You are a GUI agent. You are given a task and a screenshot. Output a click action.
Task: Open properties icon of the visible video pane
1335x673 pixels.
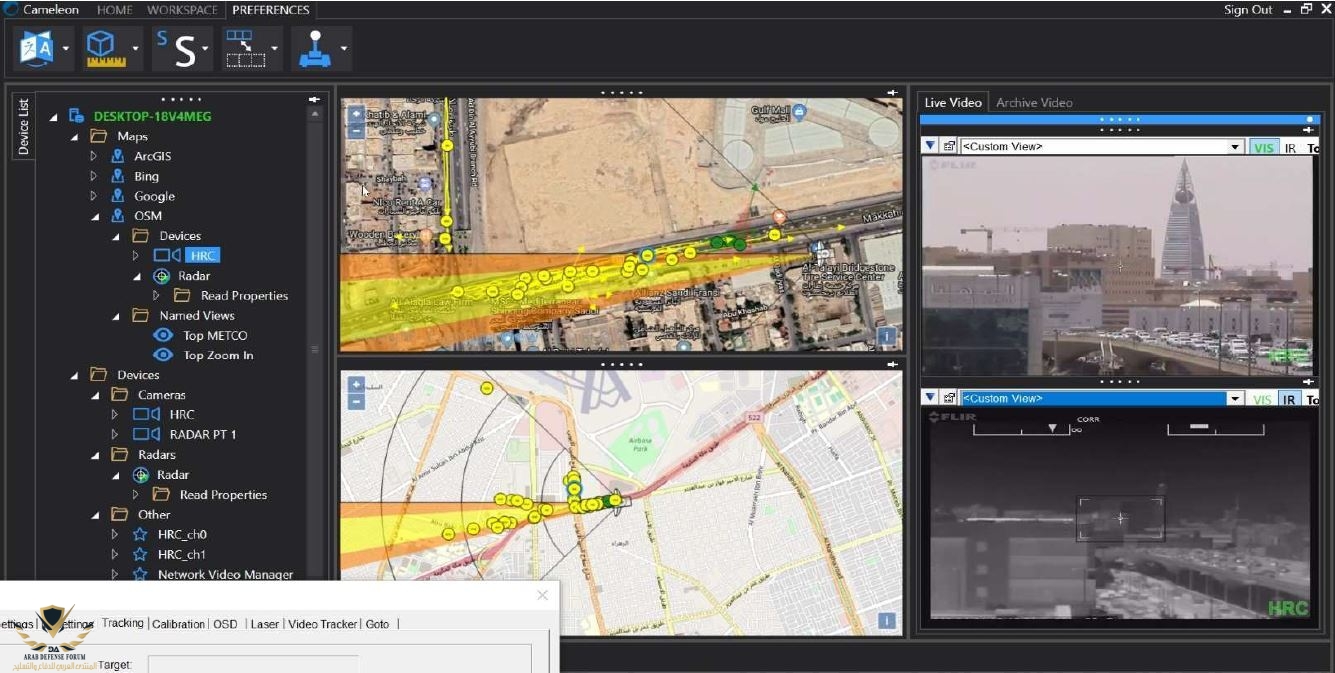point(949,146)
